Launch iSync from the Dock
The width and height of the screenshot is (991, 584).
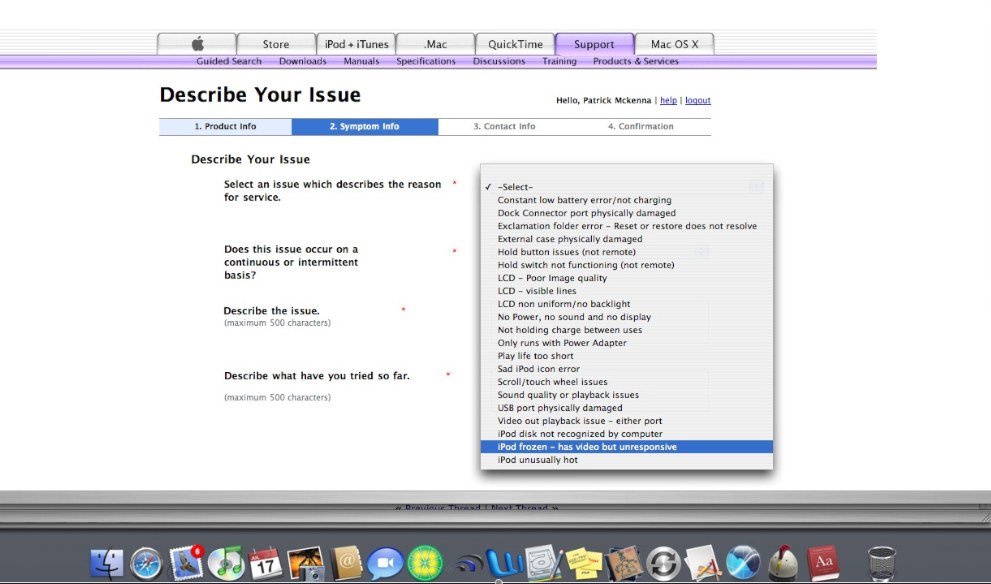coord(664,563)
